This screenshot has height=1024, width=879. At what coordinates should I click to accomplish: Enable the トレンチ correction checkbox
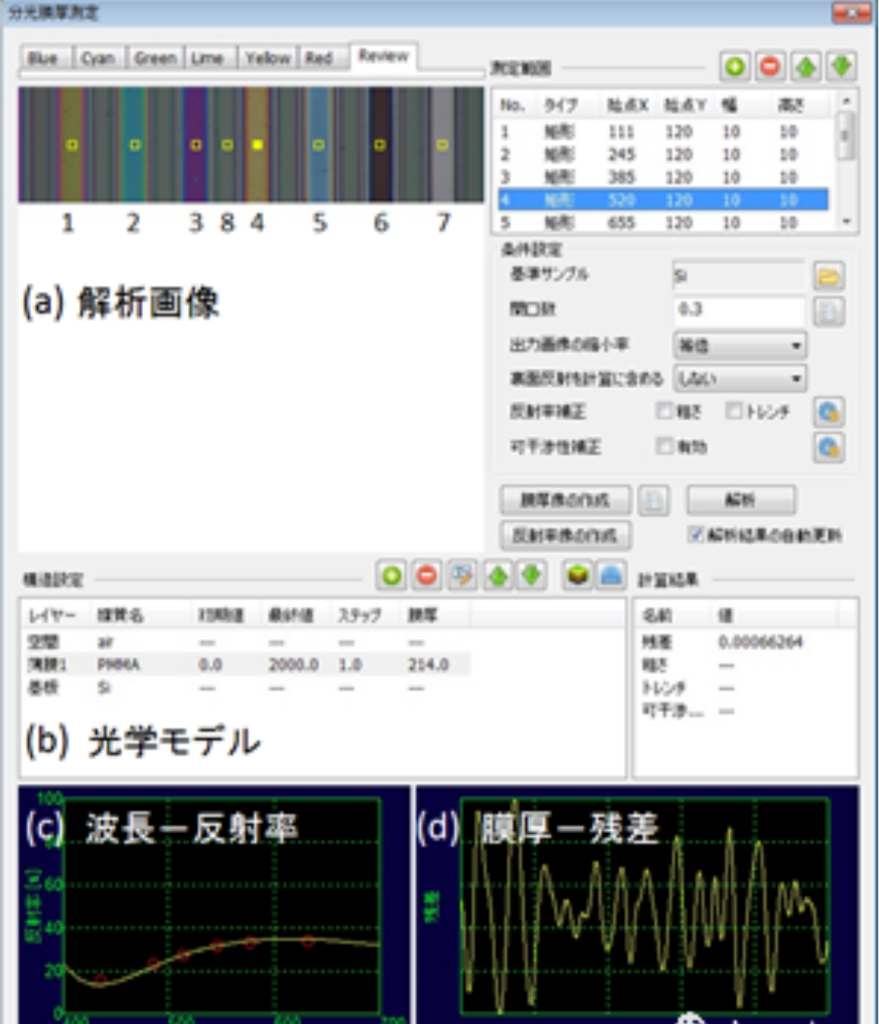[x=736, y=411]
